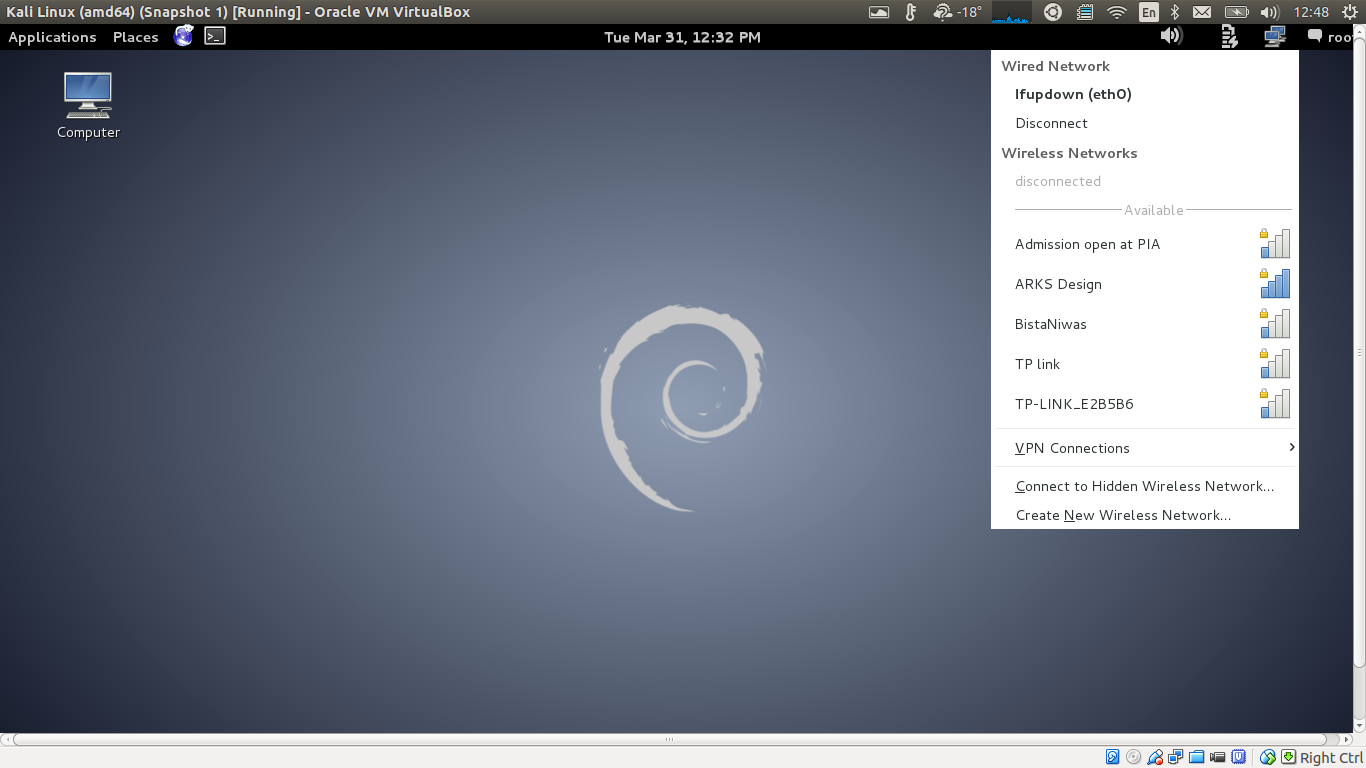Viewport: 1366px width, 768px height.
Task: Click the VirtualBox optical disc status icon
Action: tap(1133, 757)
